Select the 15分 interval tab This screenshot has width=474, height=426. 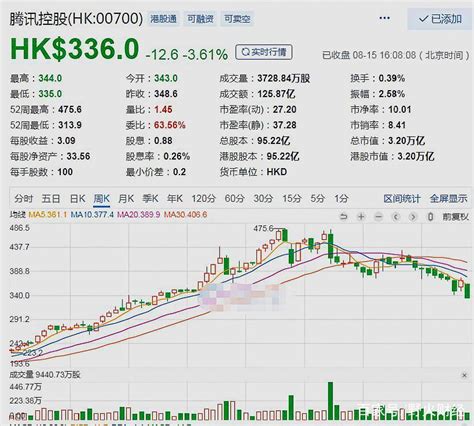tap(292, 199)
